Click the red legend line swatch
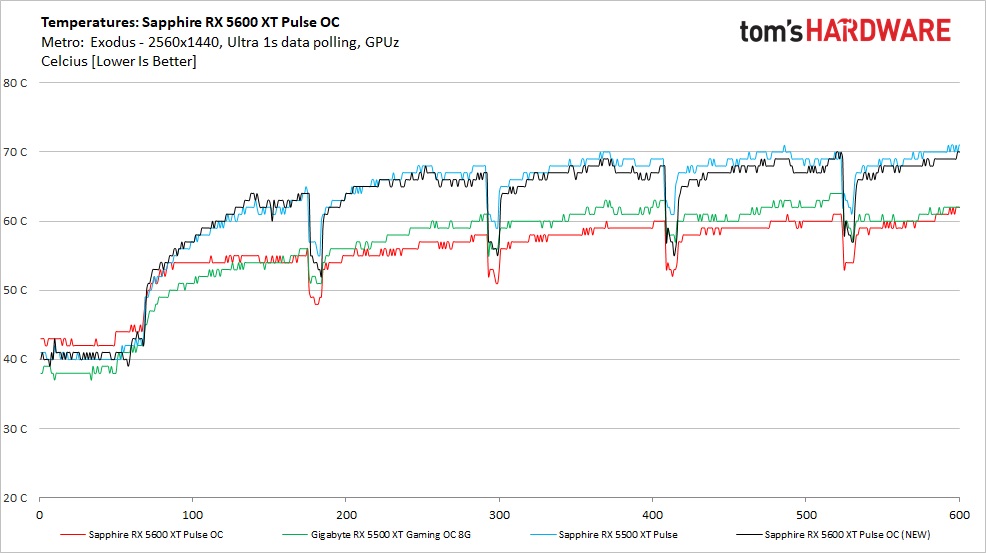 [72, 535]
